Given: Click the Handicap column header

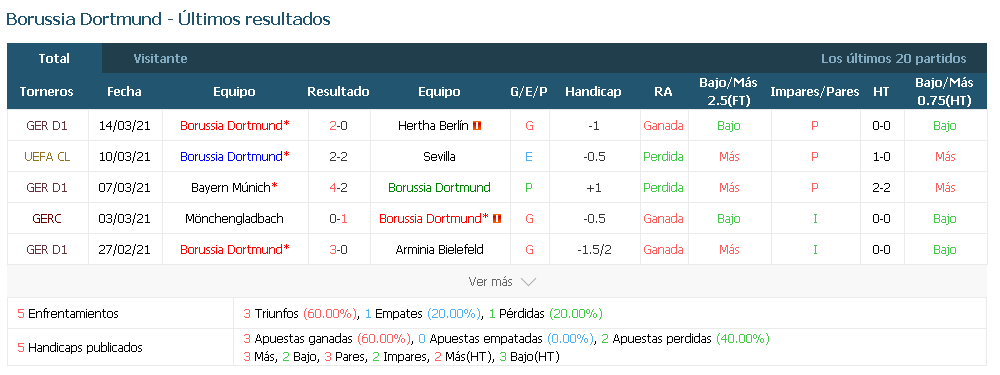Looking at the screenshot, I should 593,92.
